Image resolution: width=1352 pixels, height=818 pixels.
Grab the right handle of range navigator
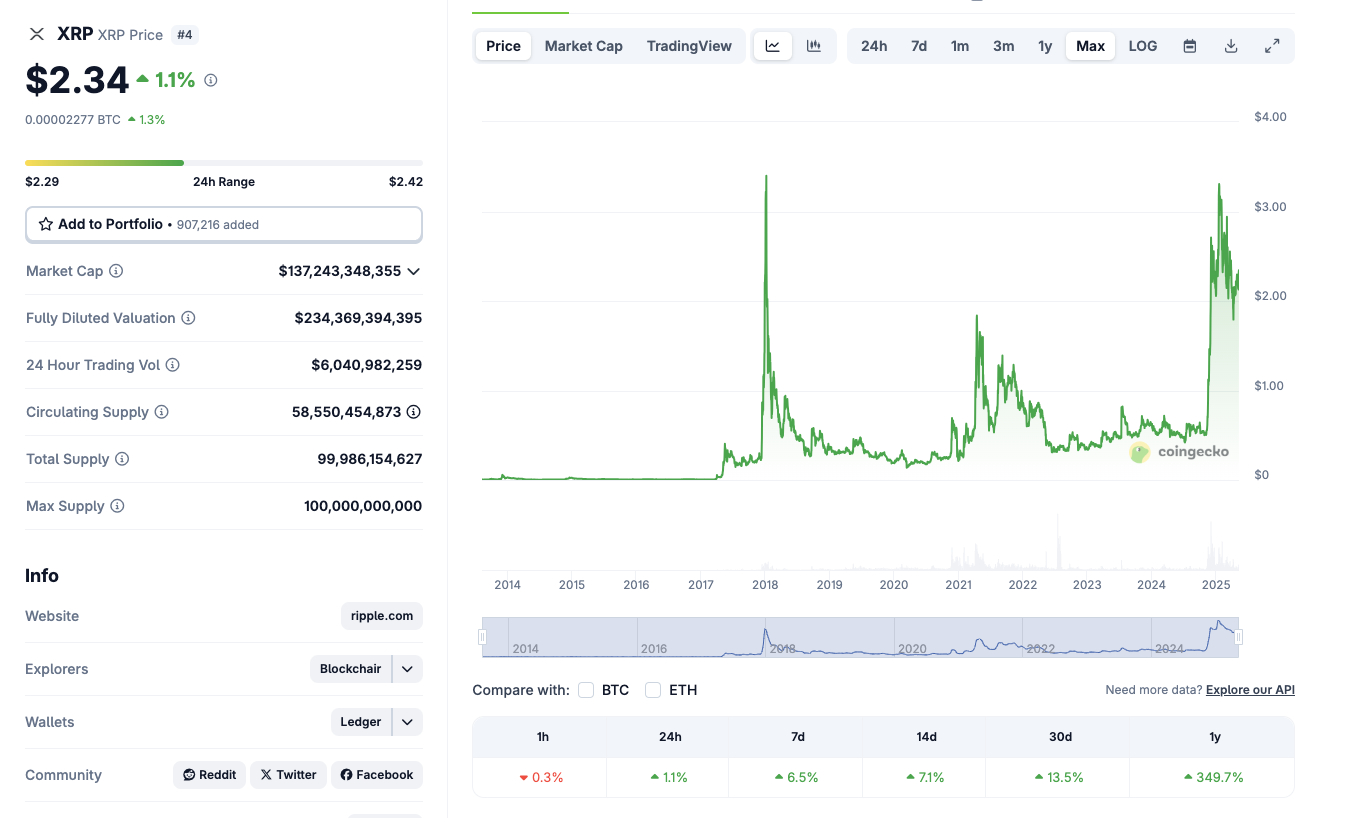point(1238,637)
